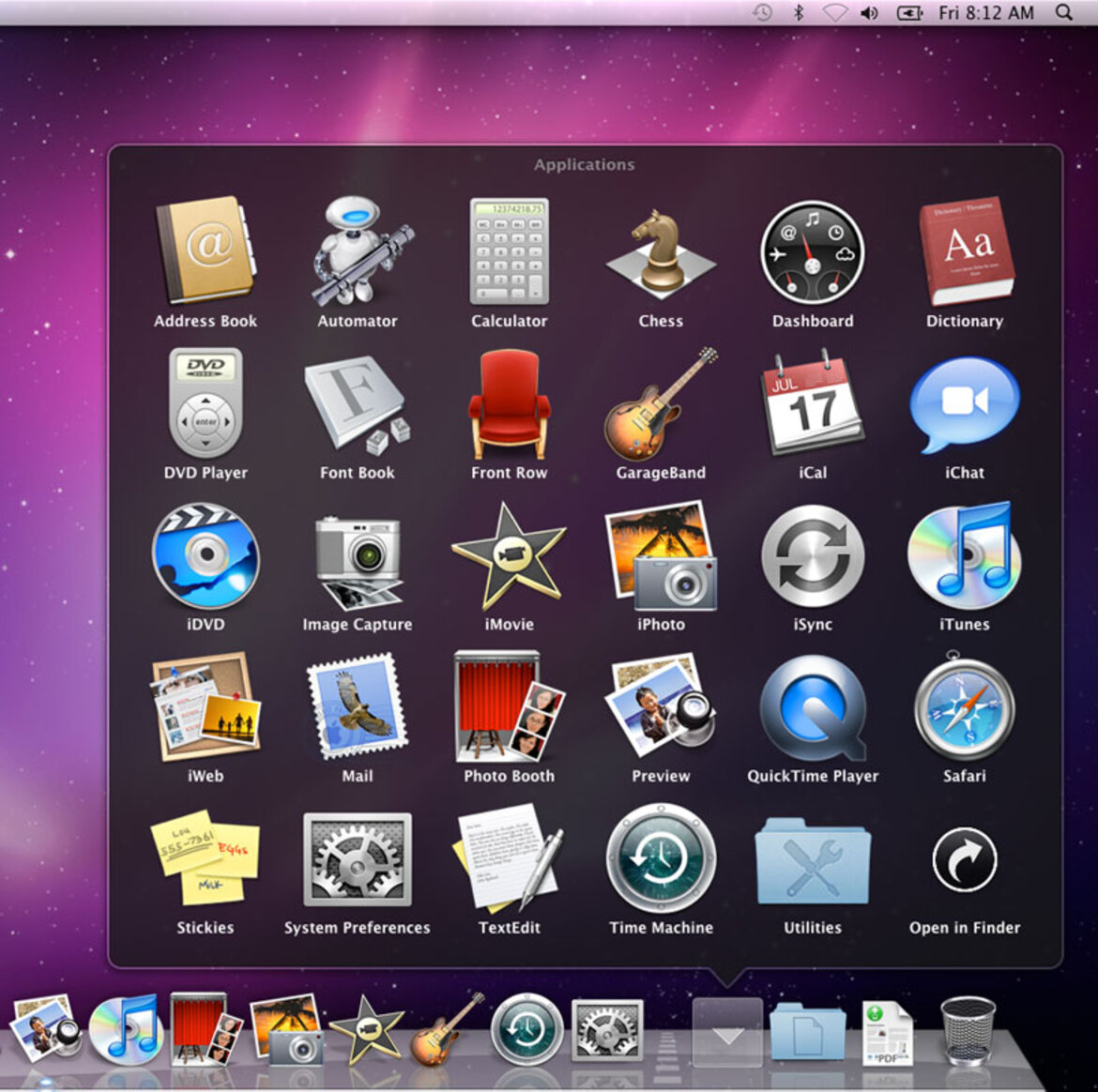Open Time Machine from the Applications stack grid

coord(661,859)
